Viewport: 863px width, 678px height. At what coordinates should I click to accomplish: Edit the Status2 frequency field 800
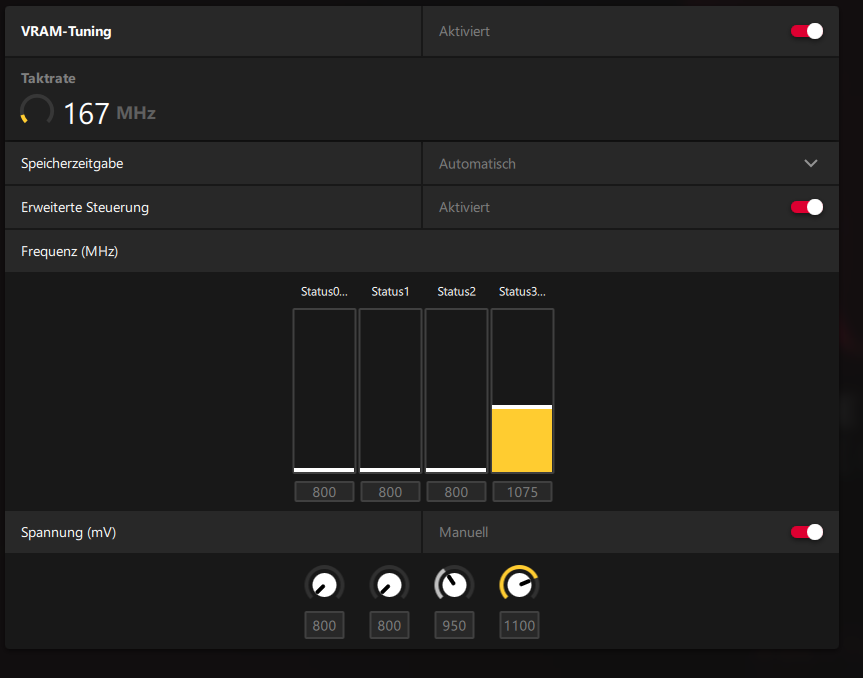(456, 491)
